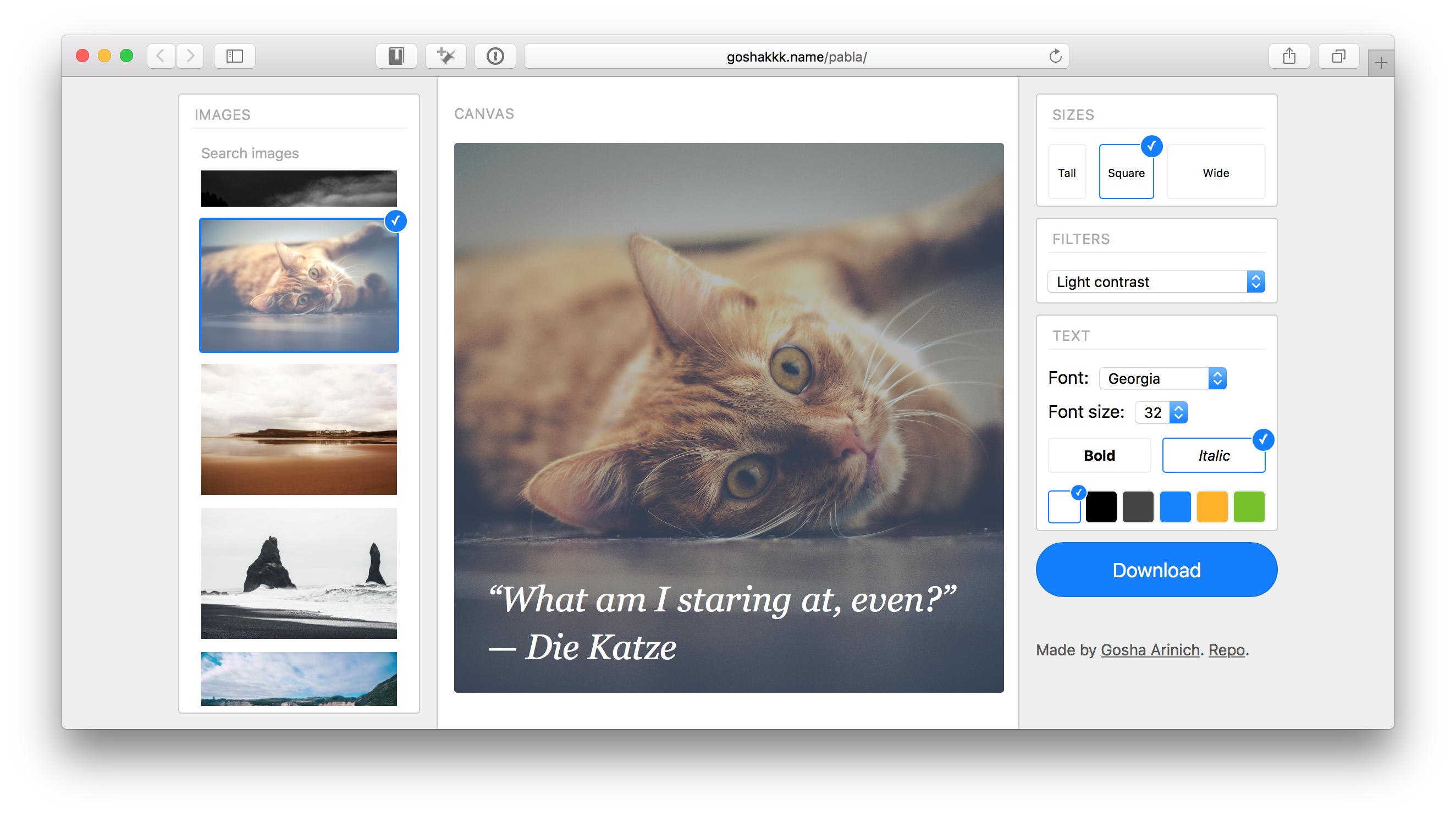The image size is (1456, 817).
Task: Open the Gosha Arinich link
Action: (x=1150, y=650)
